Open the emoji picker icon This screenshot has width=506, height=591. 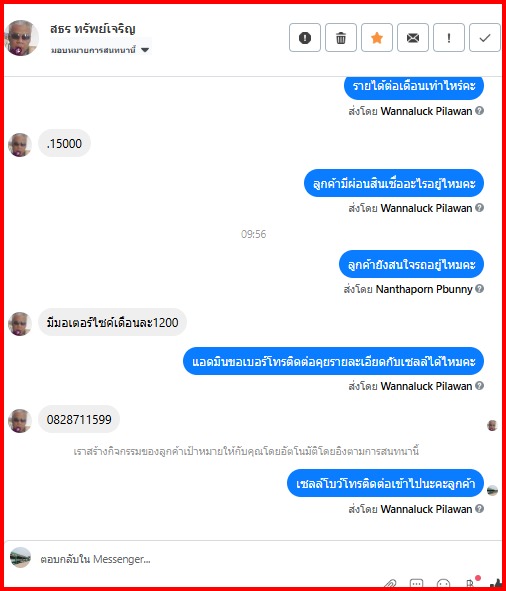coord(443,585)
